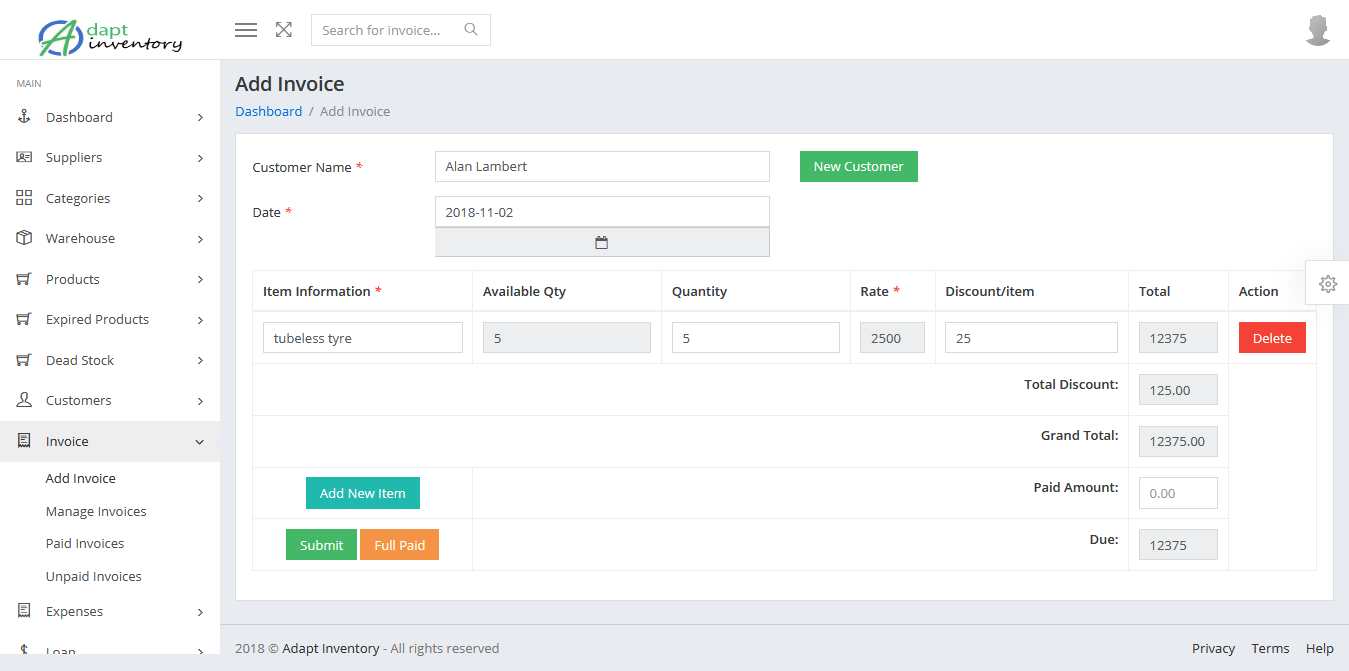Toggle the sidebar with the hamburger icon
1349x671 pixels.
[245, 29]
